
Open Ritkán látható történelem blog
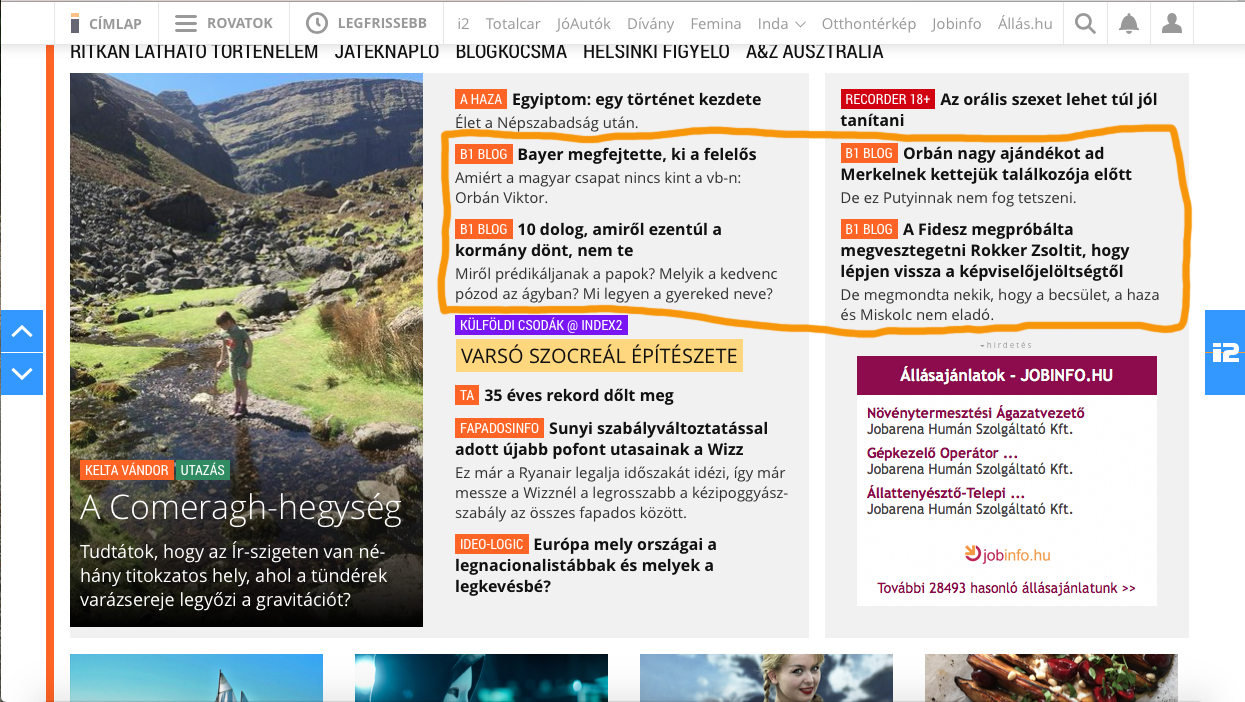coord(194,51)
